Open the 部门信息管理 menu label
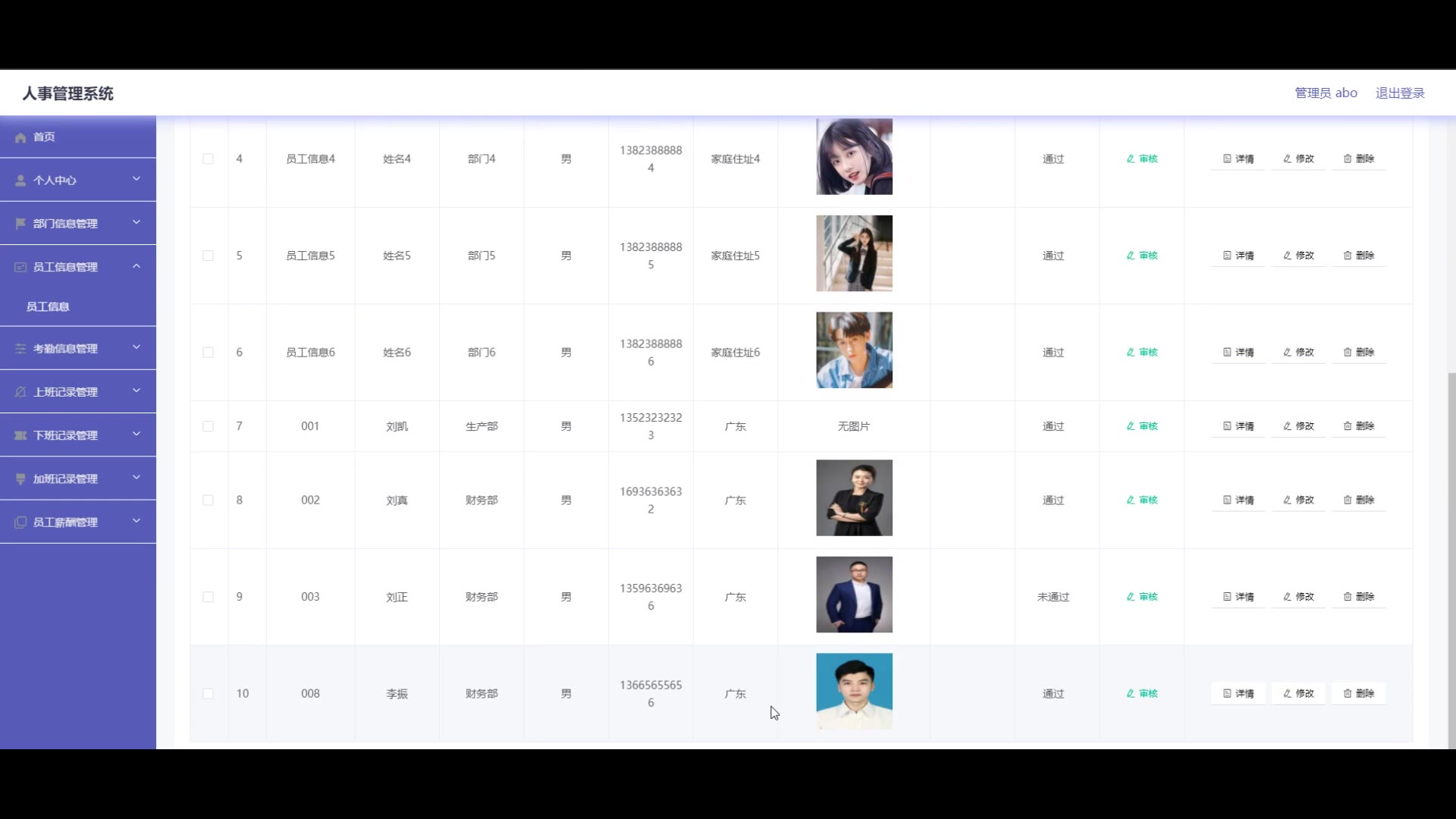 (65, 224)
